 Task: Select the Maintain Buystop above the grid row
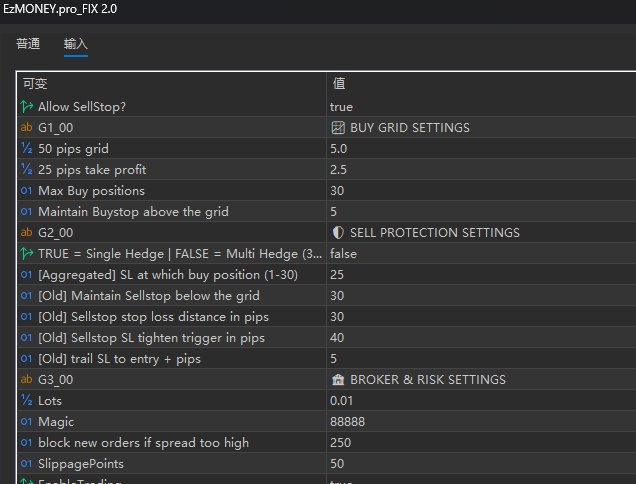133,212
